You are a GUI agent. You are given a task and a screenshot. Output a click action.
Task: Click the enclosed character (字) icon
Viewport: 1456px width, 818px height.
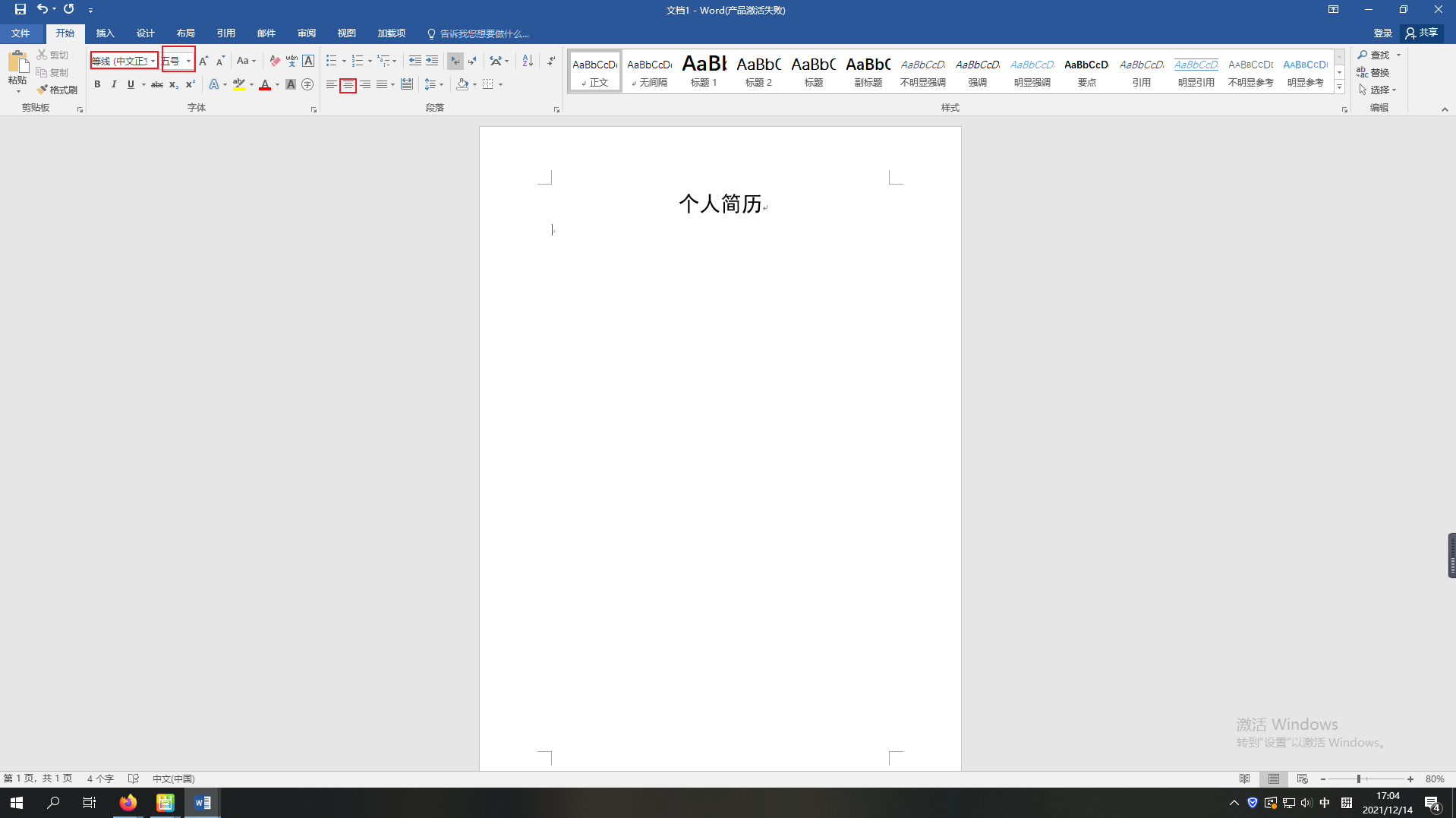pyautogui.click(x=307, y=84)
